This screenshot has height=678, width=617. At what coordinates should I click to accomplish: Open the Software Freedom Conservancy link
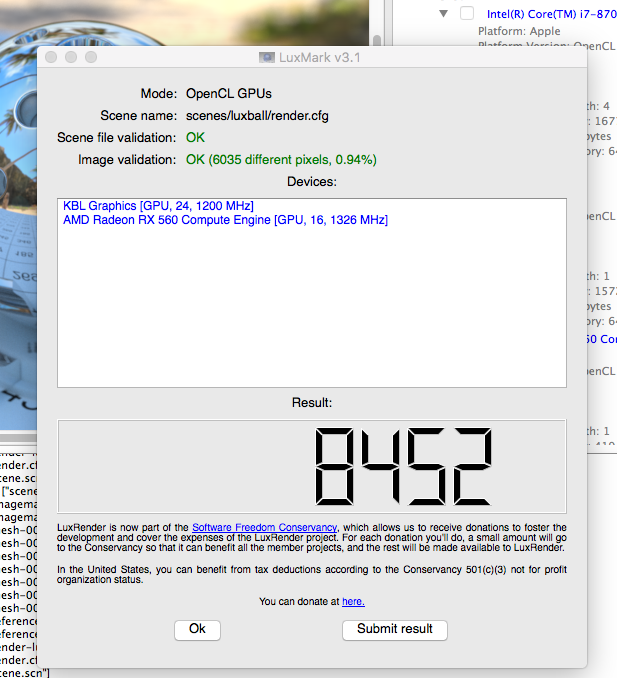[264, 528]
